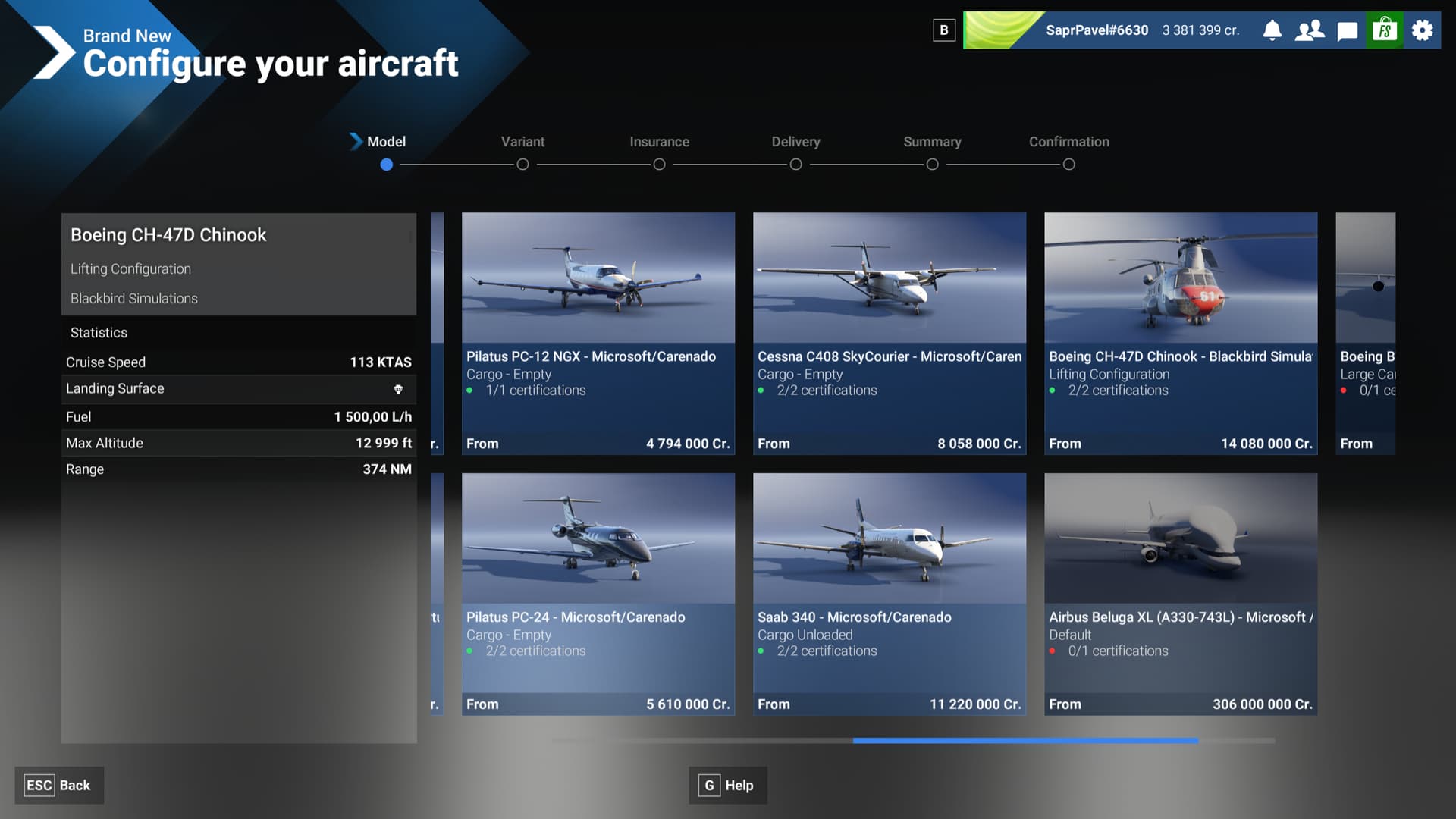This screenshot has height=819, width=1456.
Task: Go to the Summary step
Action: (x=932, y=165)
